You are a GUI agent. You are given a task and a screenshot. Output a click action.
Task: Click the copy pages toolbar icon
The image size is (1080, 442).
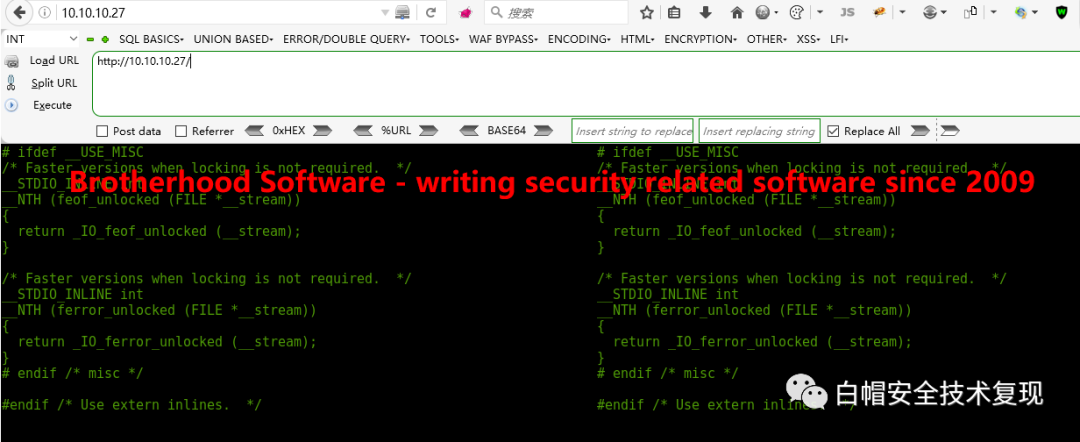pyautogui.click(x=970, y=12)
